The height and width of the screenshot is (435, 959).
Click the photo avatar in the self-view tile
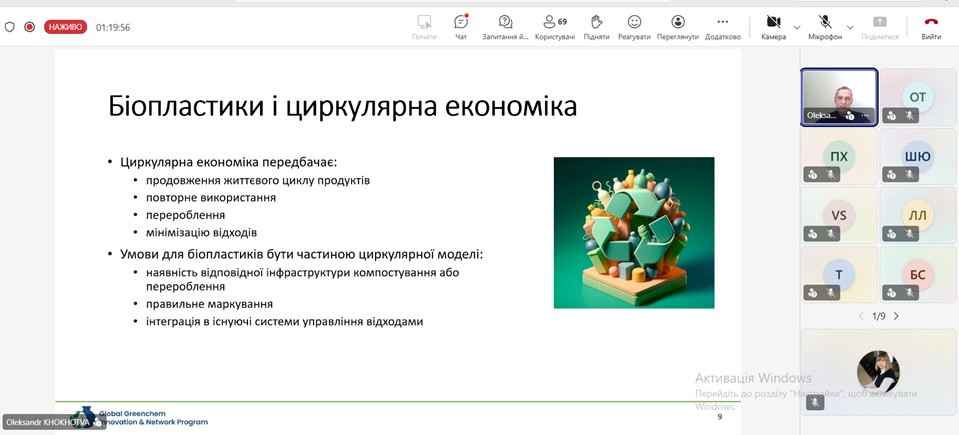[x=878, y=371]
